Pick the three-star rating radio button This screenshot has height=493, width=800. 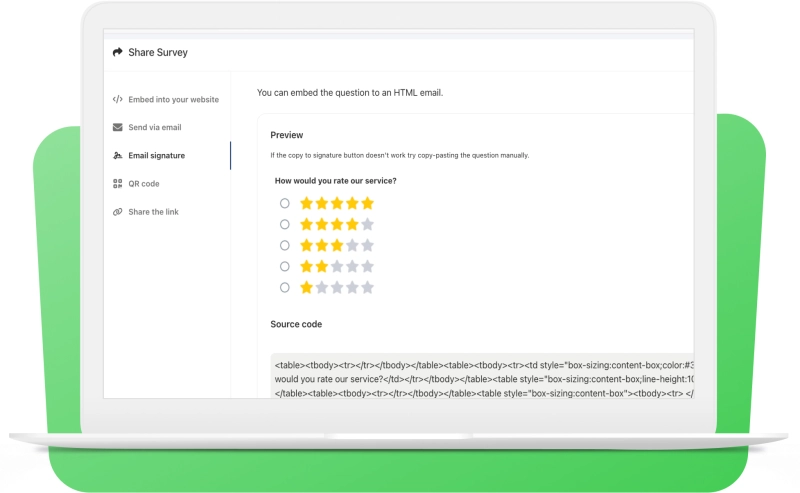pyautogui.click(x=285, y=245)
